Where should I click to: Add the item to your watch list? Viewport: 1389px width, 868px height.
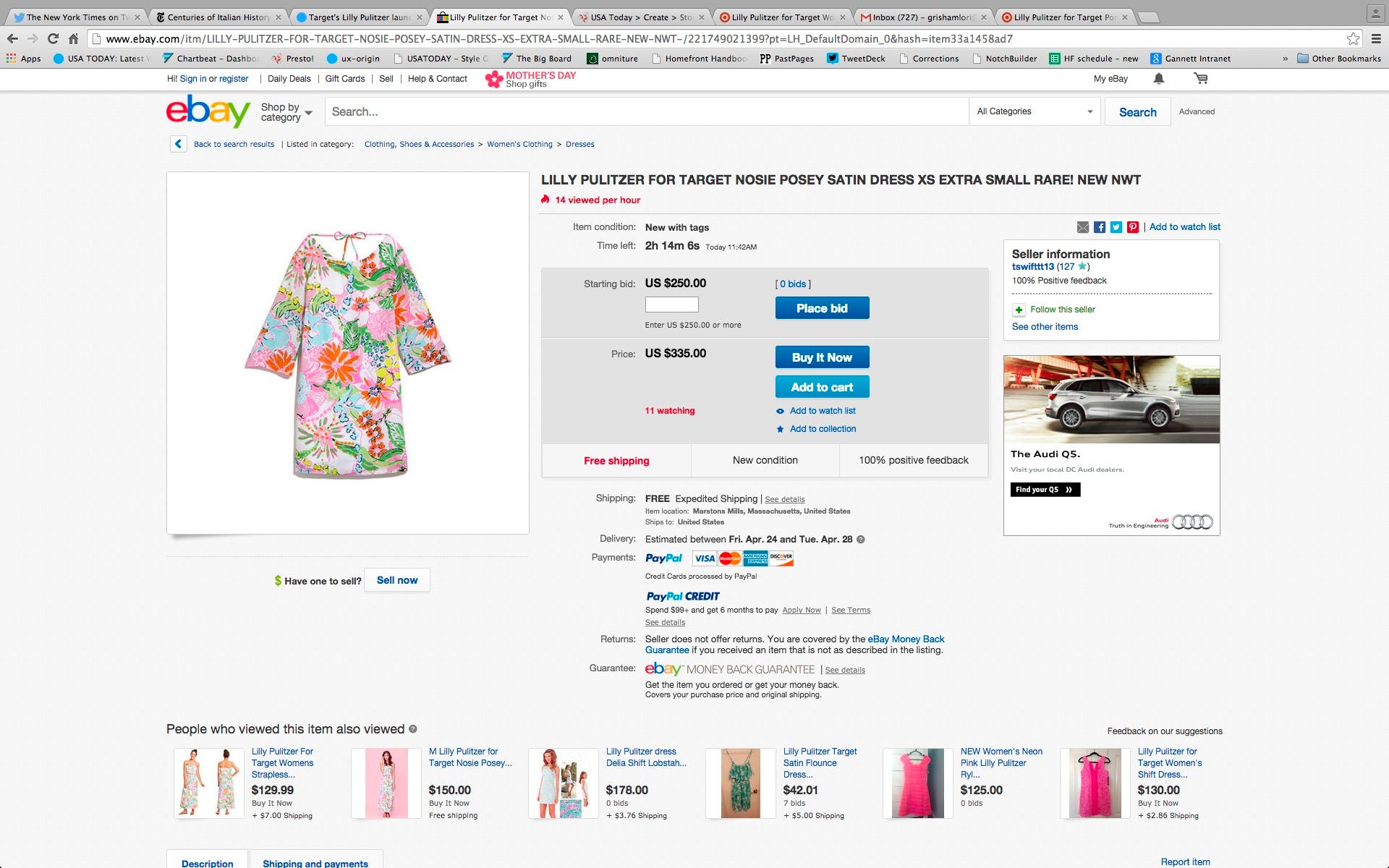pyautogui.click(x=823, y=410)
